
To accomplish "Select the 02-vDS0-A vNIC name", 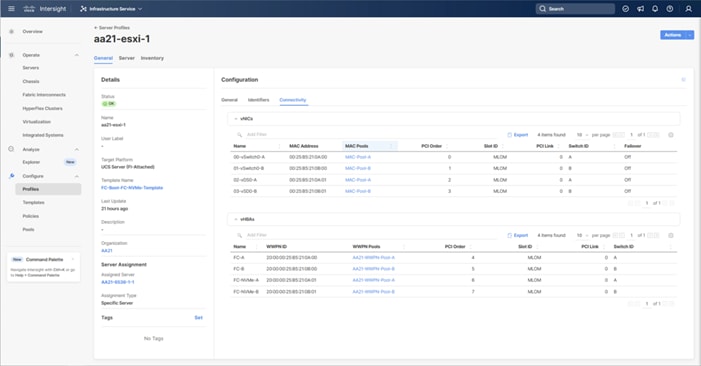I will click(x=245, y=180).
